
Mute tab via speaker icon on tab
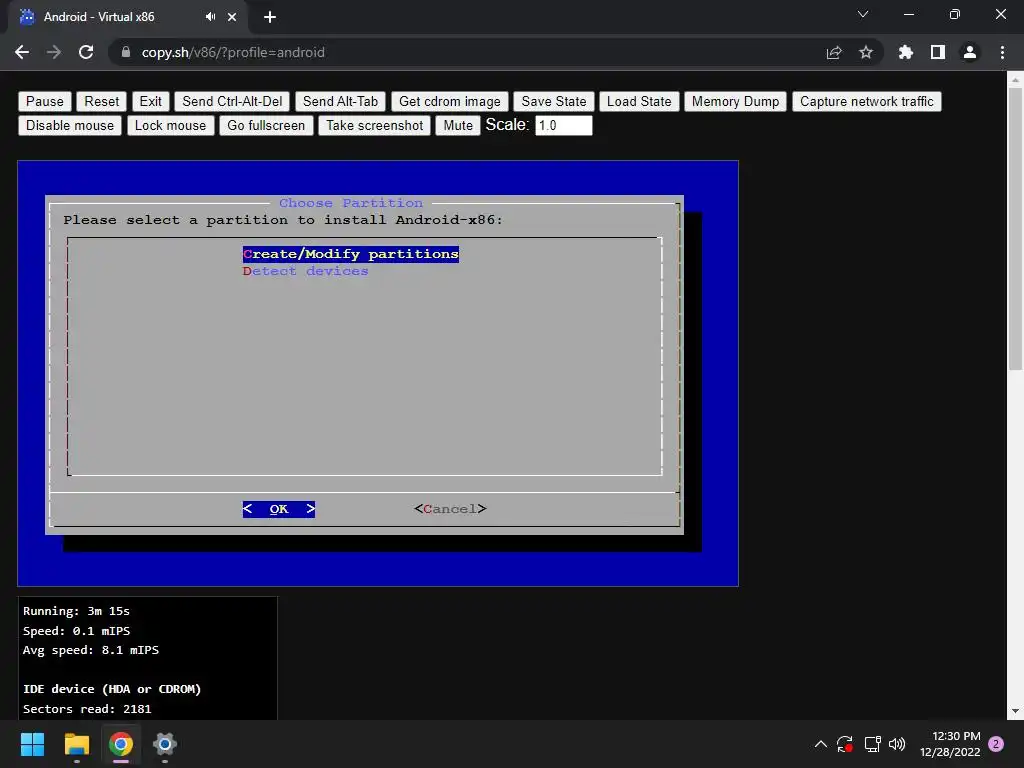tap(210, 17)
